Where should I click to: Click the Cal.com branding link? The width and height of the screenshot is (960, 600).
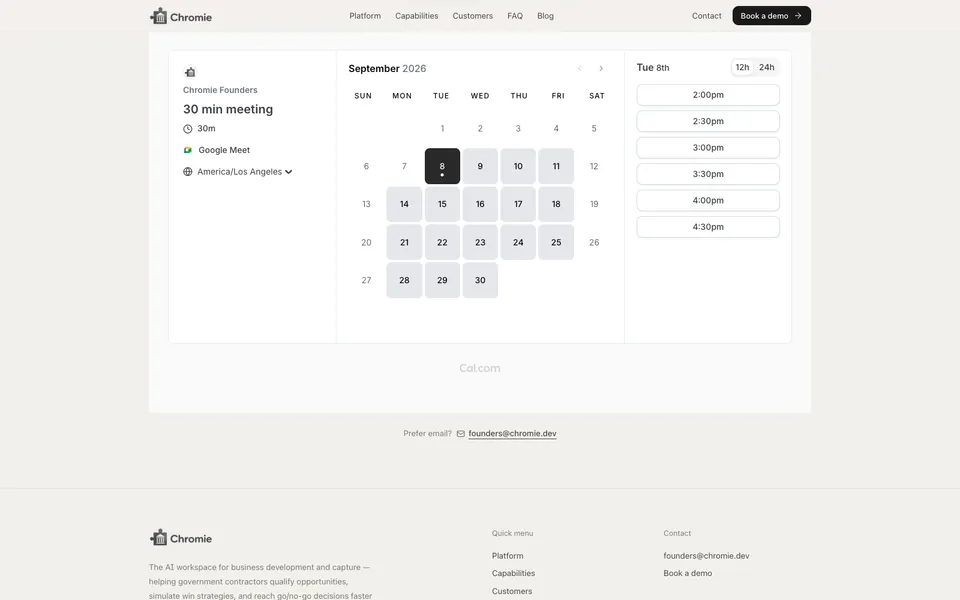[480, 368]
